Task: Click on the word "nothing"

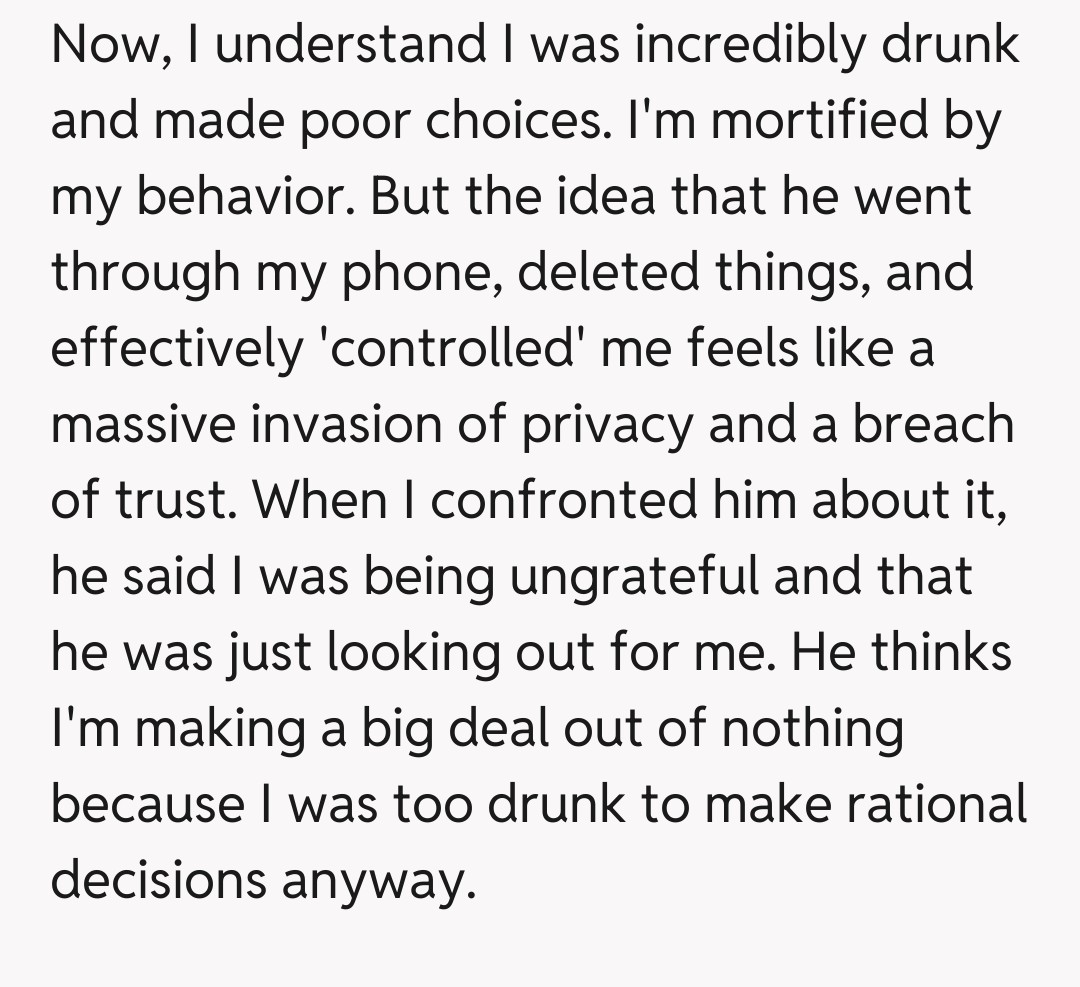Action: coord(812,727)
